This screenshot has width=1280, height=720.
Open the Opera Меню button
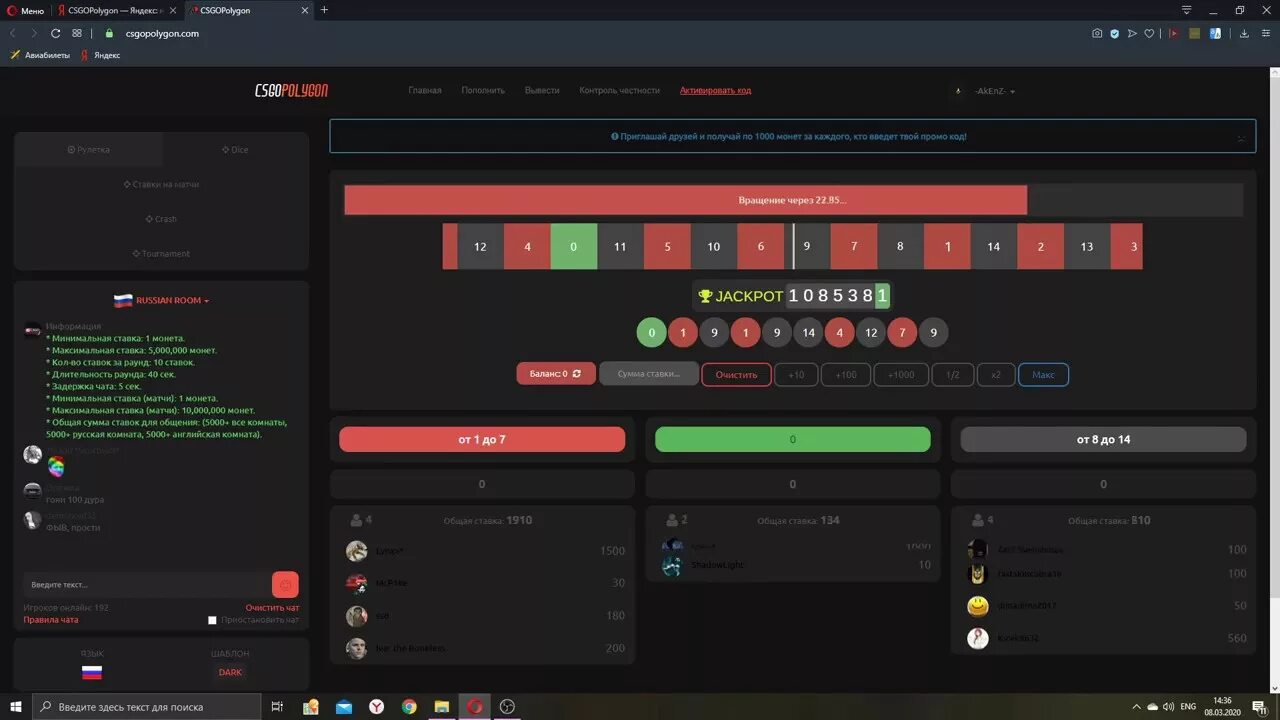click(25, 10)
